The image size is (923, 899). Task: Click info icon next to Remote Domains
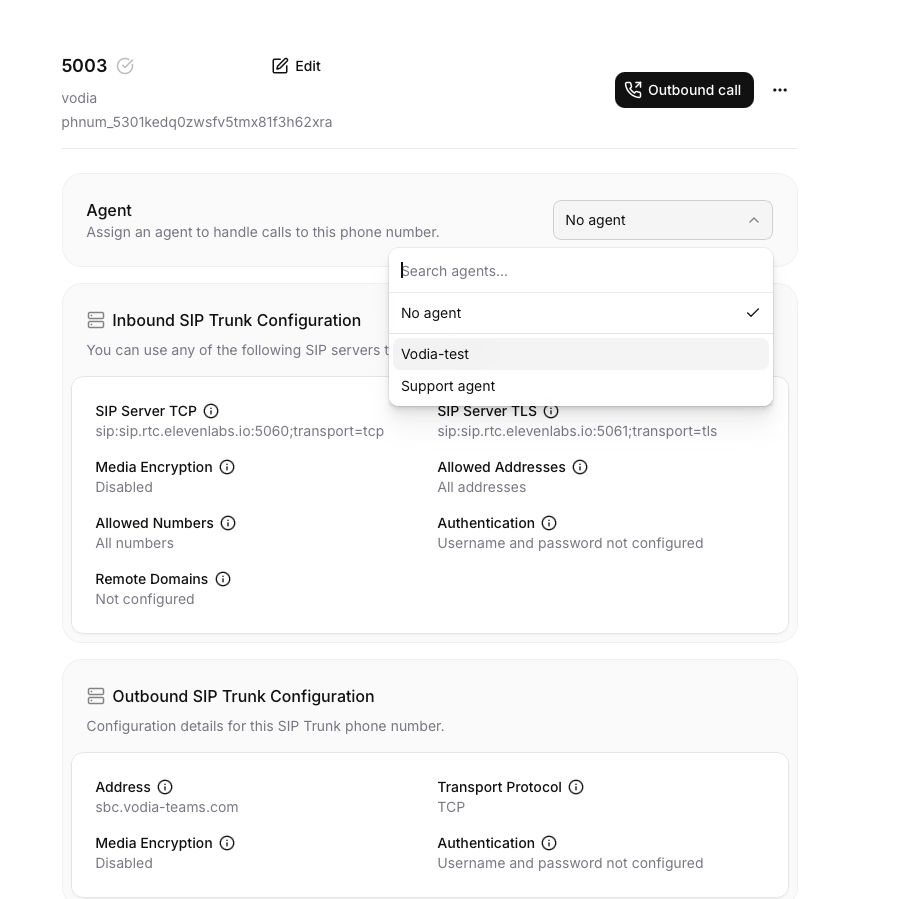(223, 579)
